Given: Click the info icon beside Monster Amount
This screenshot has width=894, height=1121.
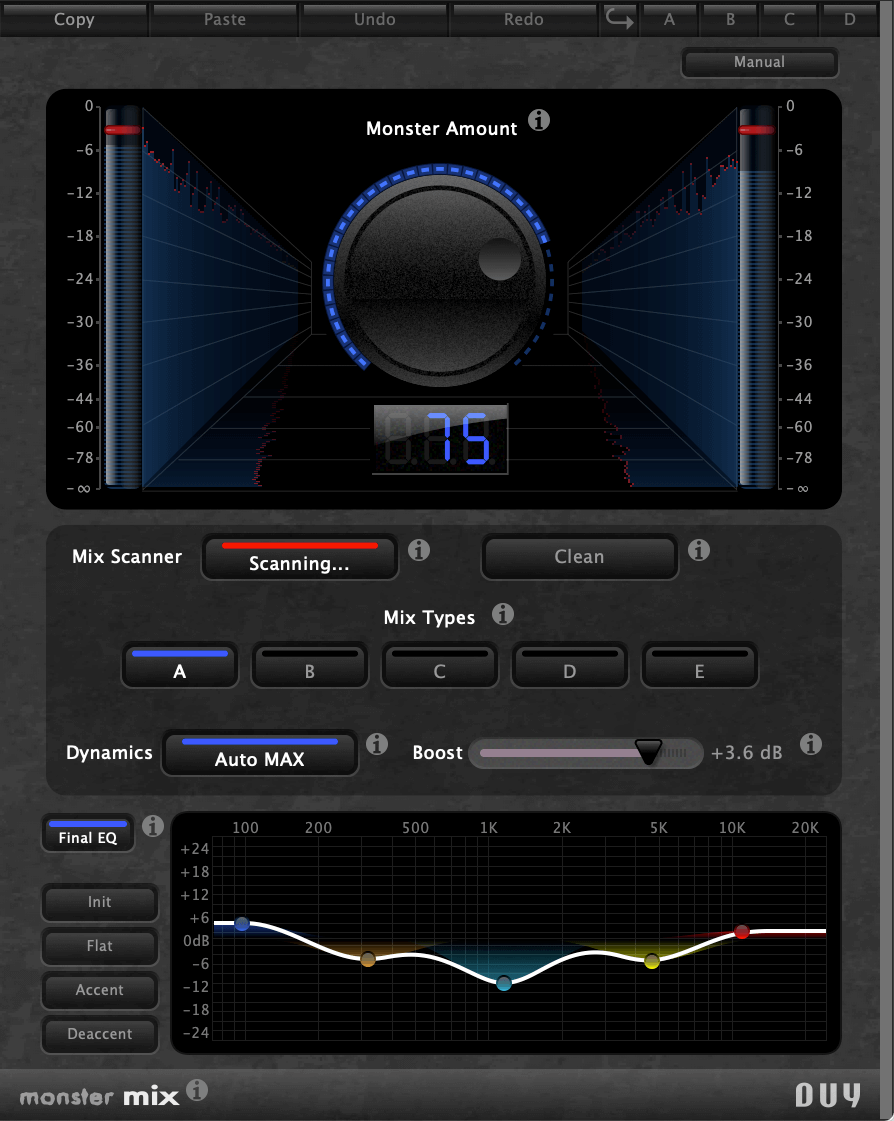Looking at the screenshot, I should 539,121.
